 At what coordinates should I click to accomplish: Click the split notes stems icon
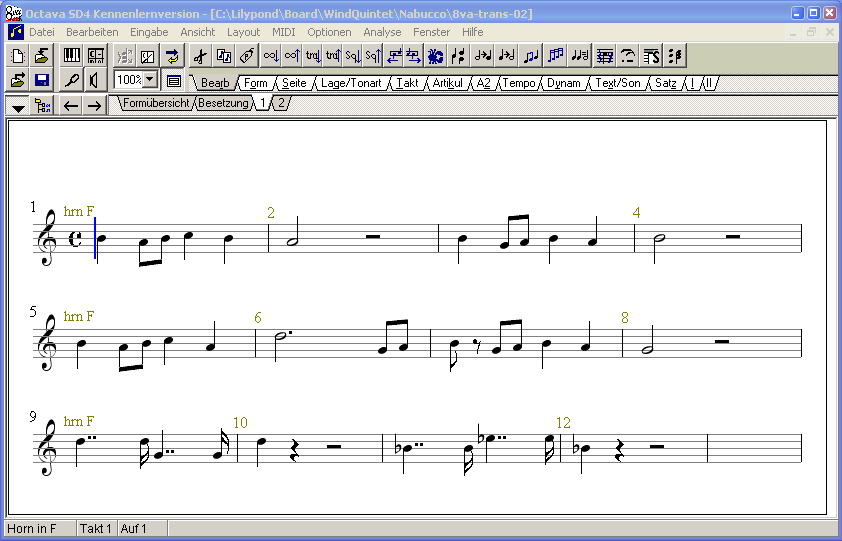pyautogui.click(x=458, y=56)
